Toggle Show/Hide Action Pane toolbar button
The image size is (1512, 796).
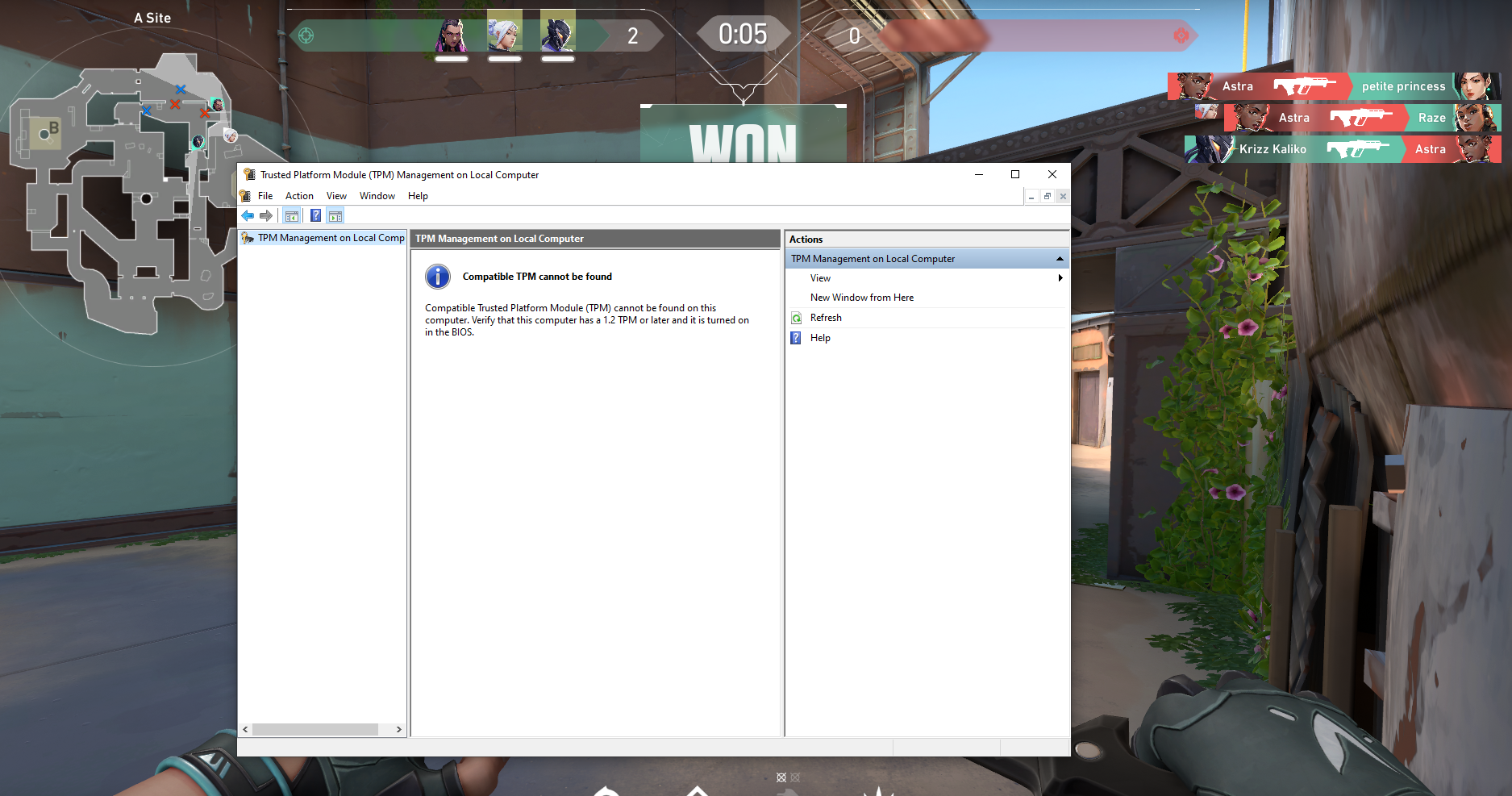pyautogui.click(x=335, y=216)
